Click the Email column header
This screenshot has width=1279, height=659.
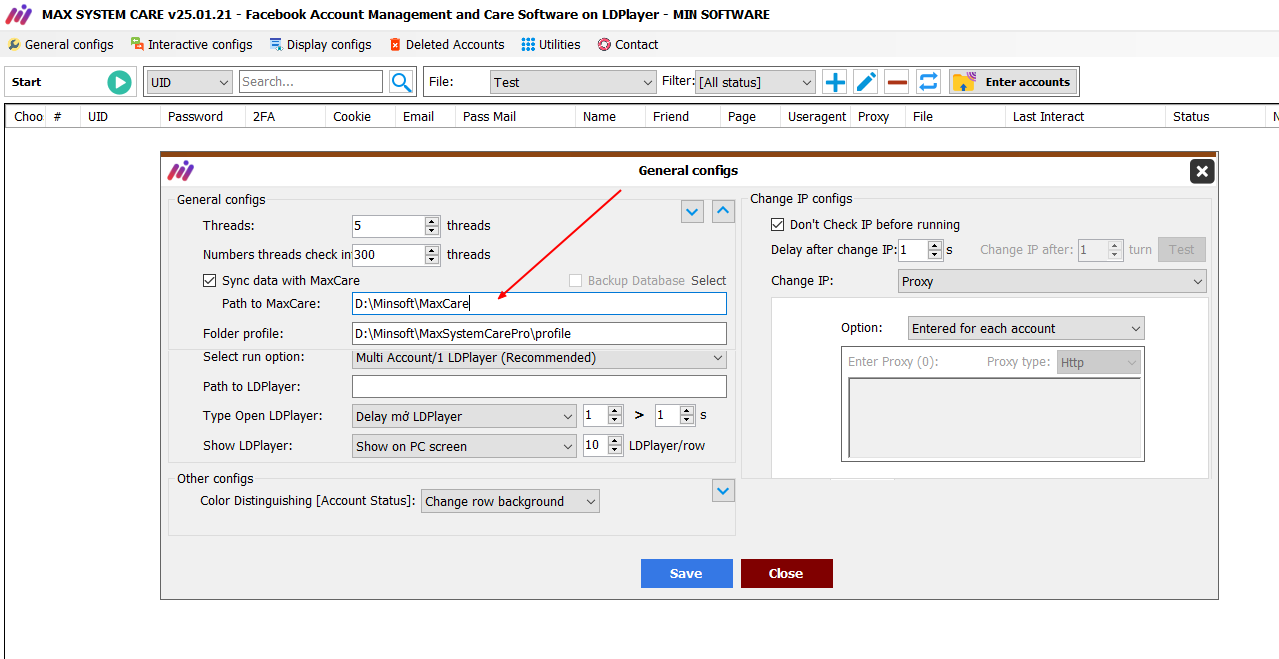419,117
